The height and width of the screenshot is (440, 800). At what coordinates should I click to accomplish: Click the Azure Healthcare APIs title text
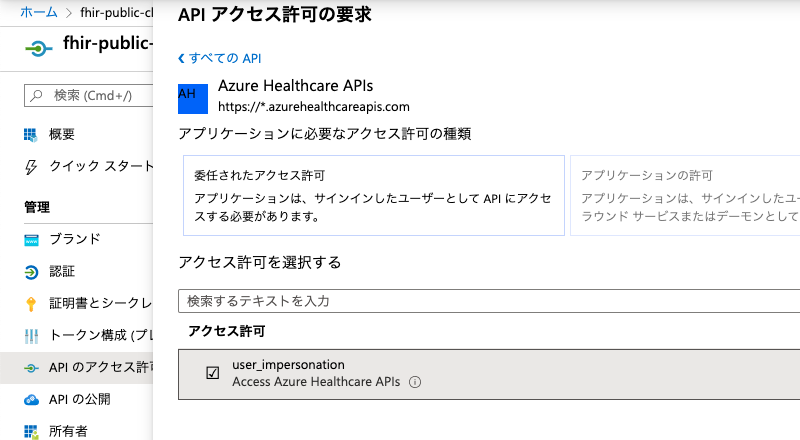[295, 85]
